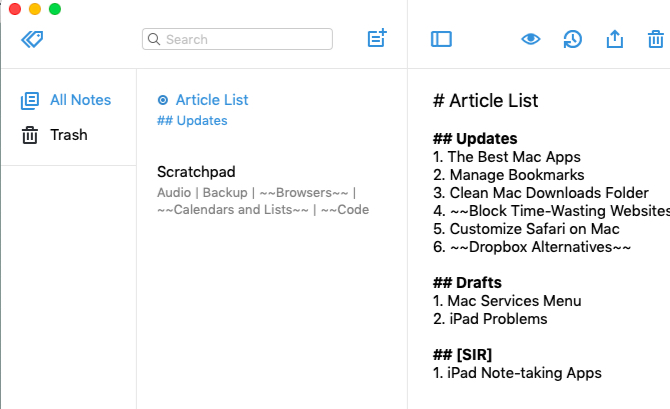This screenshot has height=409, width=670.
Task: Click the '## Updates' heading in editor
Action: pos(475,139)
